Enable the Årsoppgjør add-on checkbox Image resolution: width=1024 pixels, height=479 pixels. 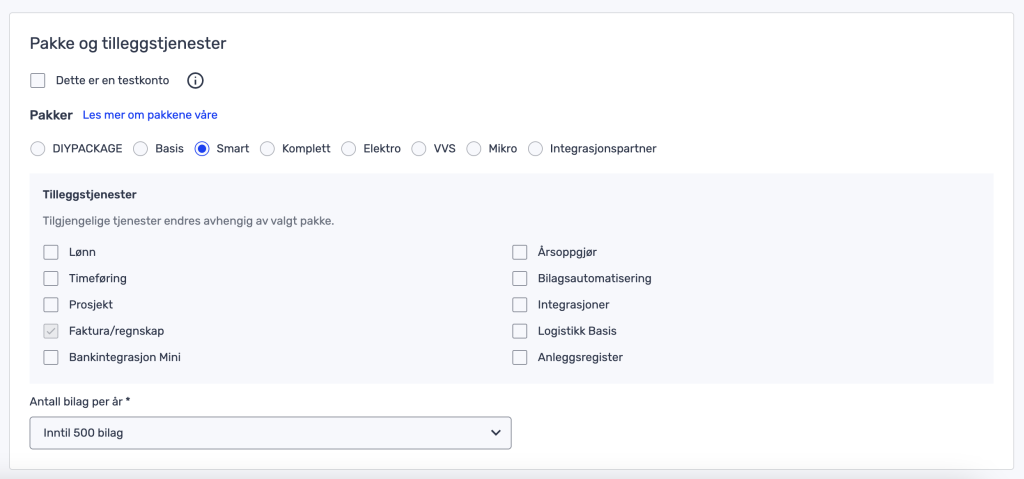[520, 252]
